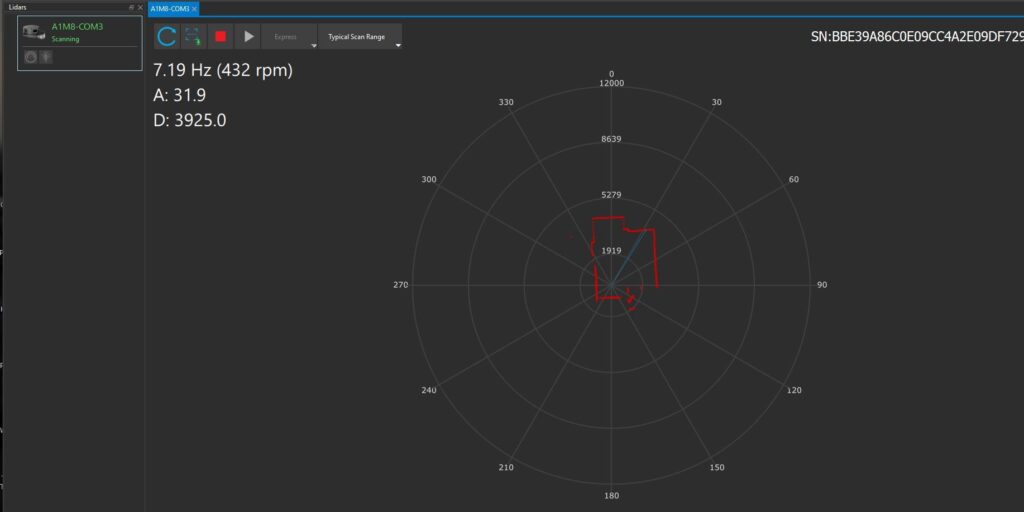Close the Lidars panel

coord(139,7)
